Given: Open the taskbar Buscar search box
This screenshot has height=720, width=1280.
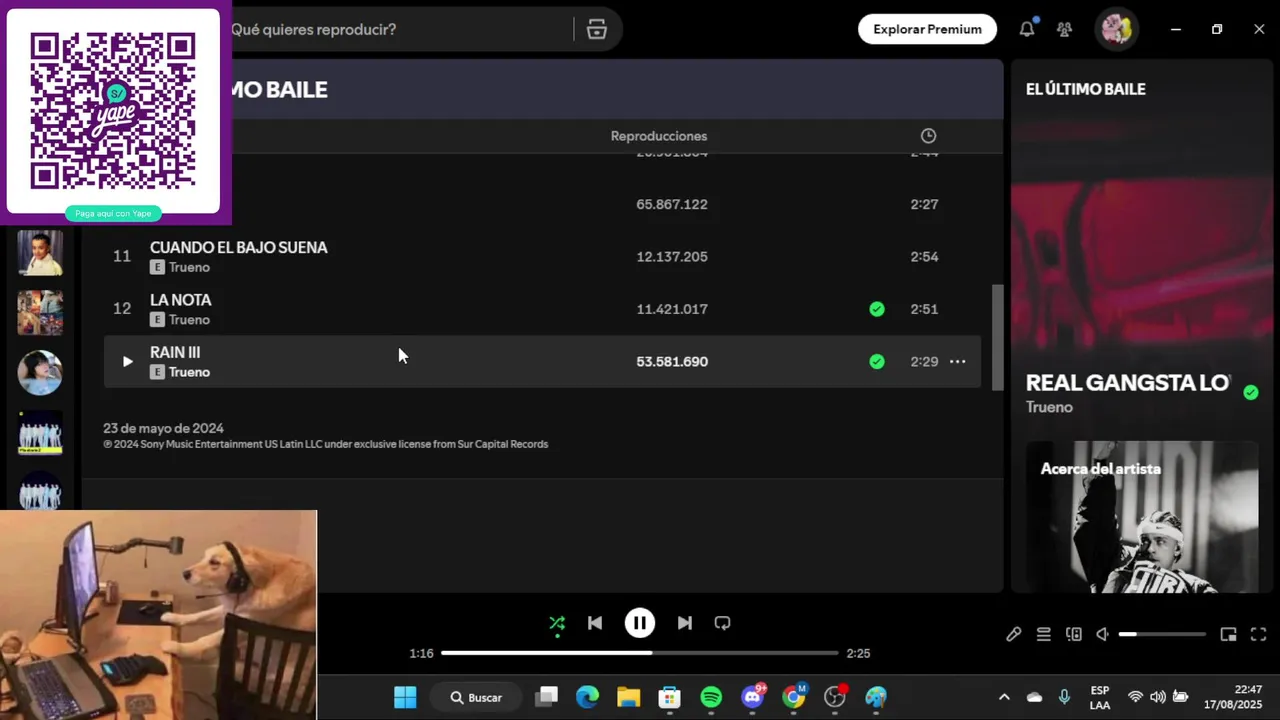Looking at the screenshot, I should (x=478, y=697).
